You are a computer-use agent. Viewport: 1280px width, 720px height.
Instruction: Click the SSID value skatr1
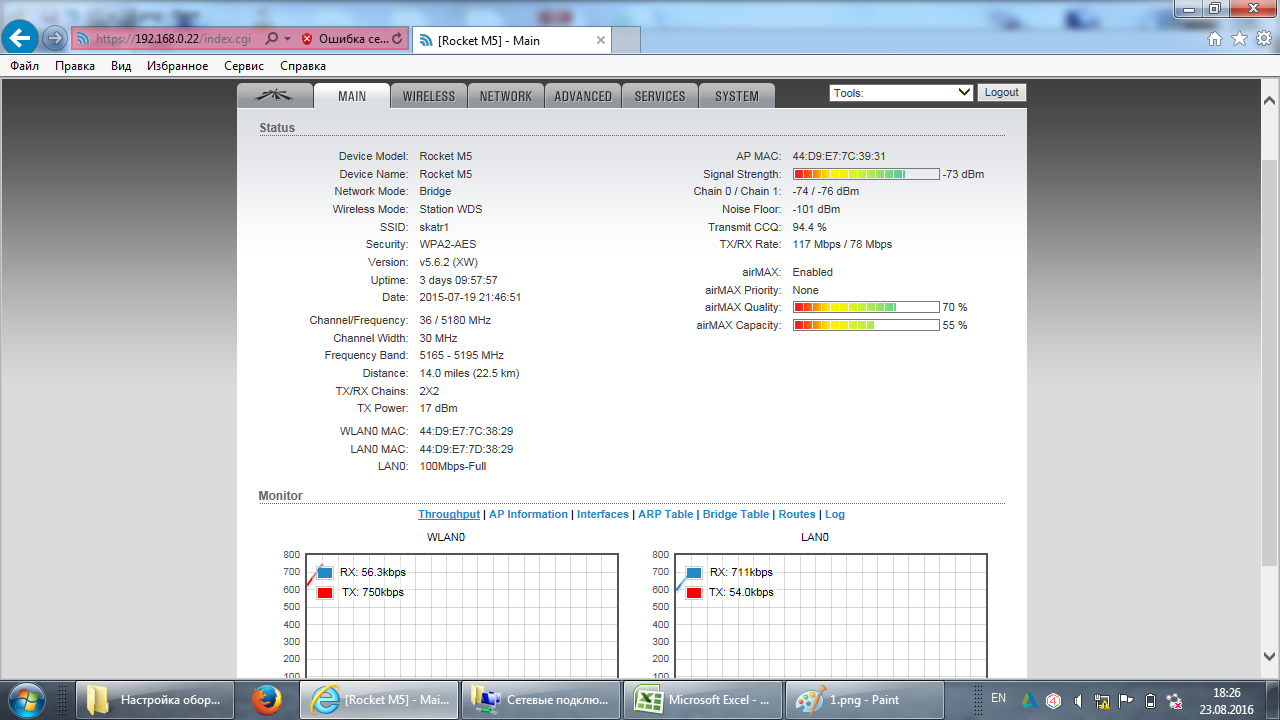coord(434,227)
